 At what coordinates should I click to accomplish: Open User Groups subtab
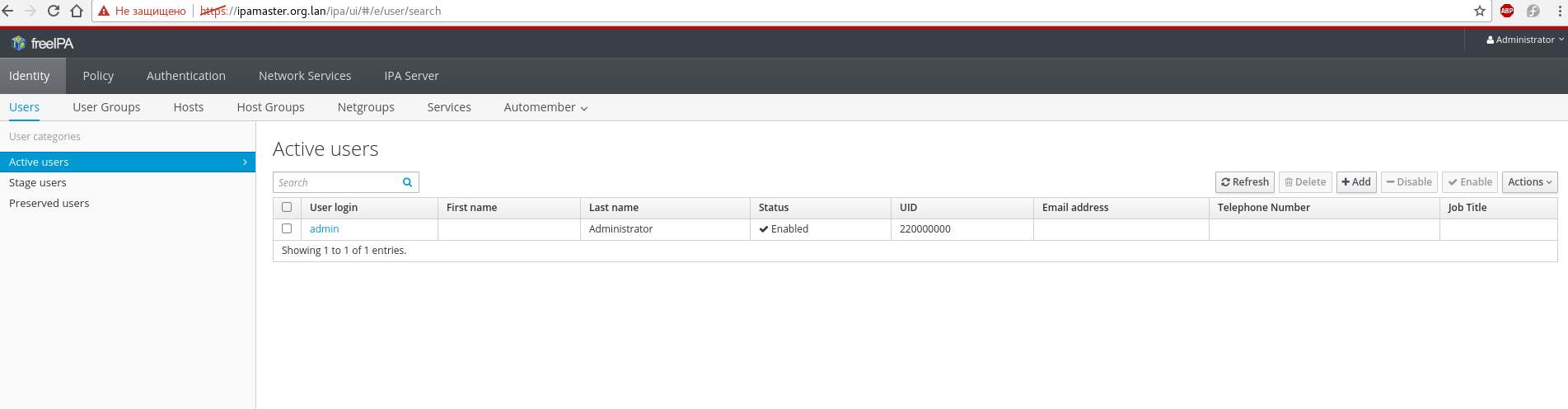(106, 107)
